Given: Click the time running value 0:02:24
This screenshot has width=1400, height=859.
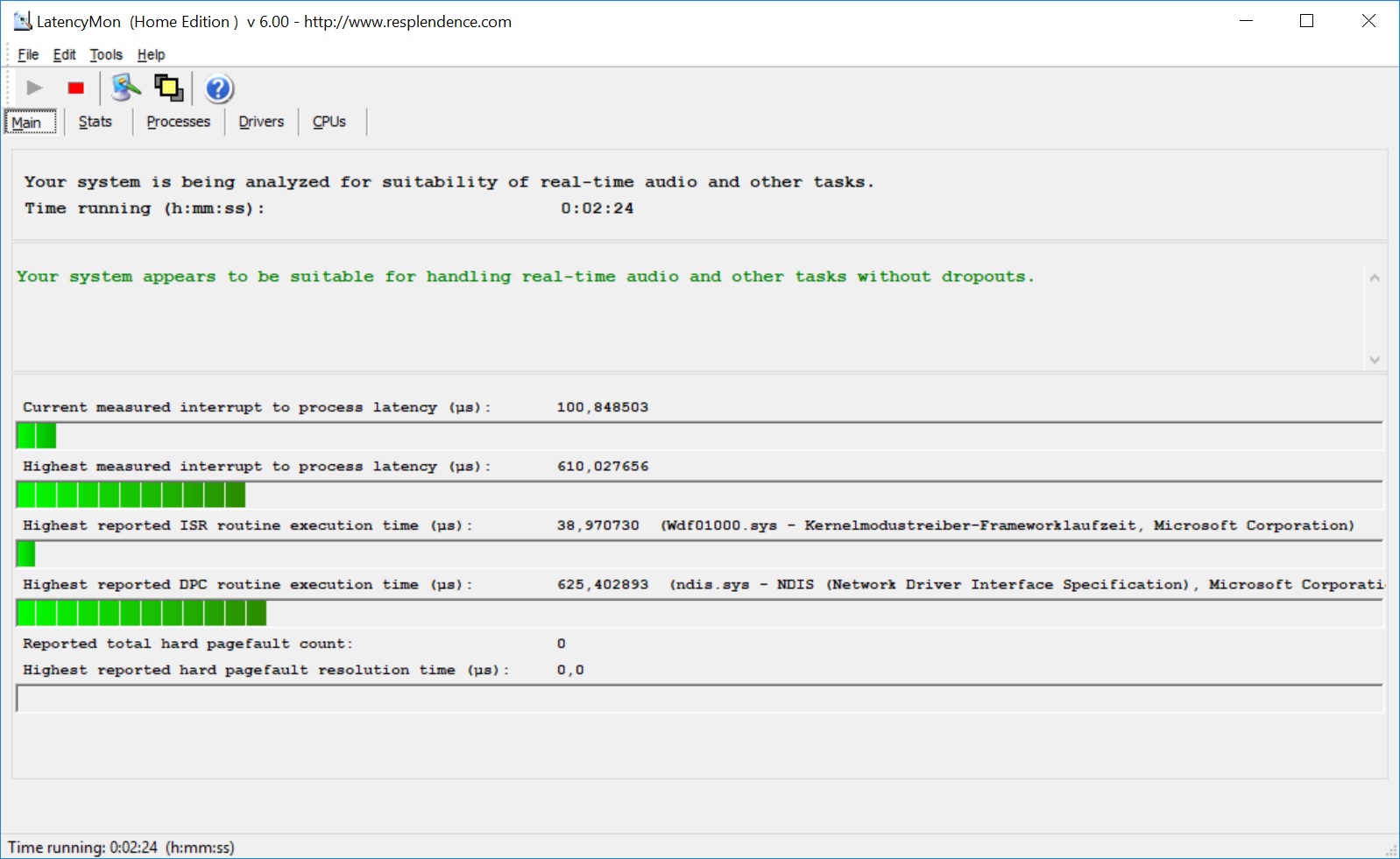Looking at the screenshot, I should (x=597, y=208).
